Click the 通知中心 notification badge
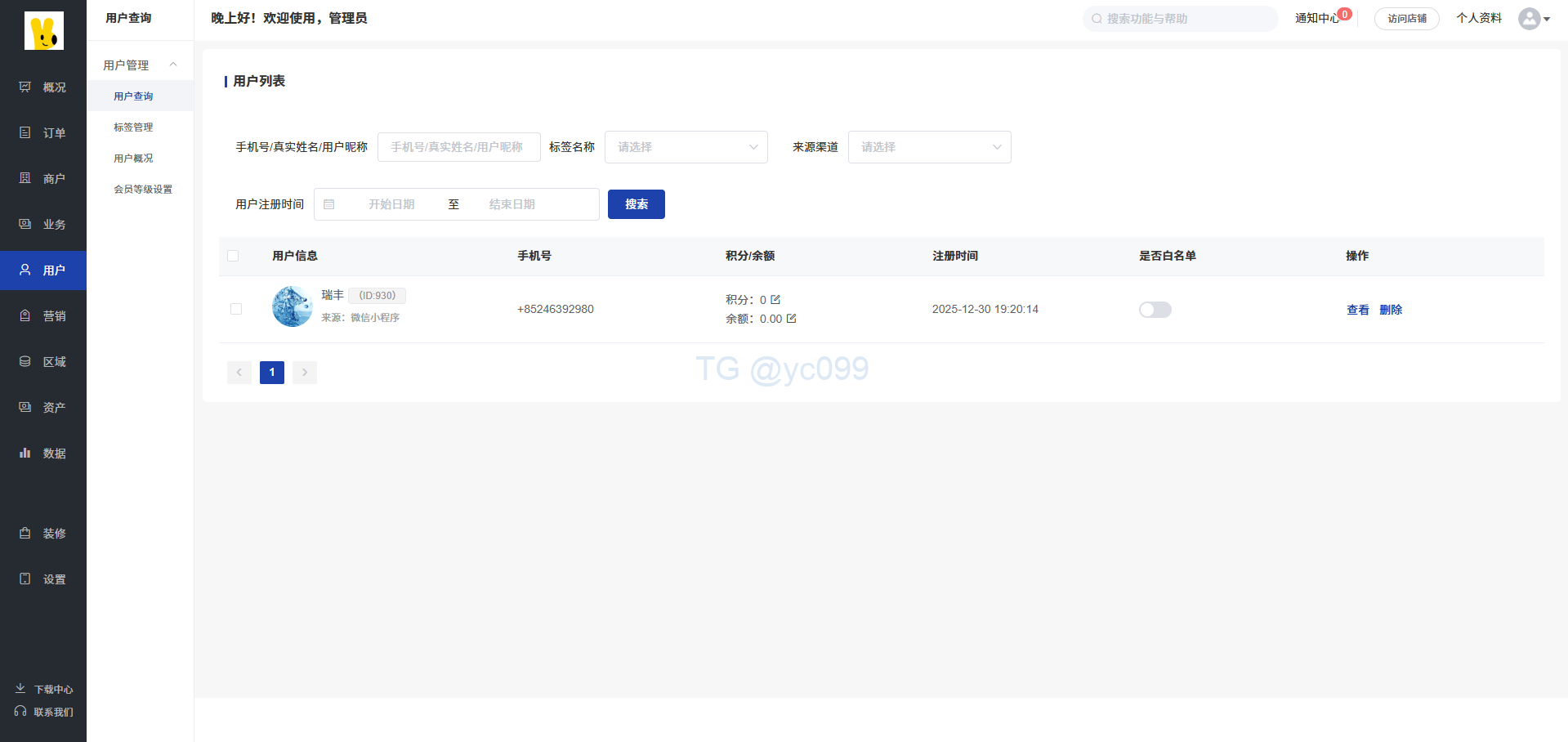 [x=1344, y=14]
